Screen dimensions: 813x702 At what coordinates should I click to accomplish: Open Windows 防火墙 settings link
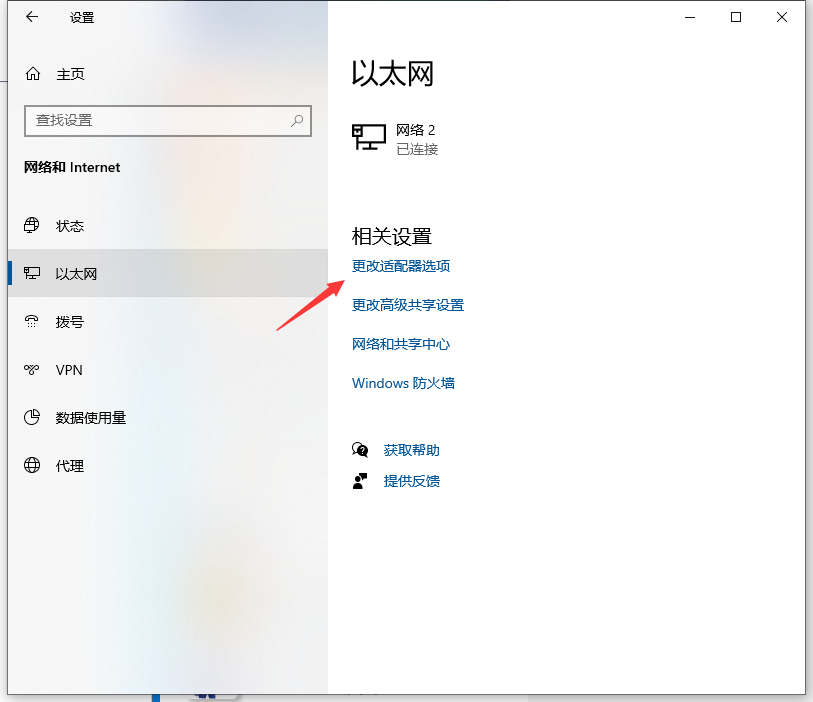point(403,383)
